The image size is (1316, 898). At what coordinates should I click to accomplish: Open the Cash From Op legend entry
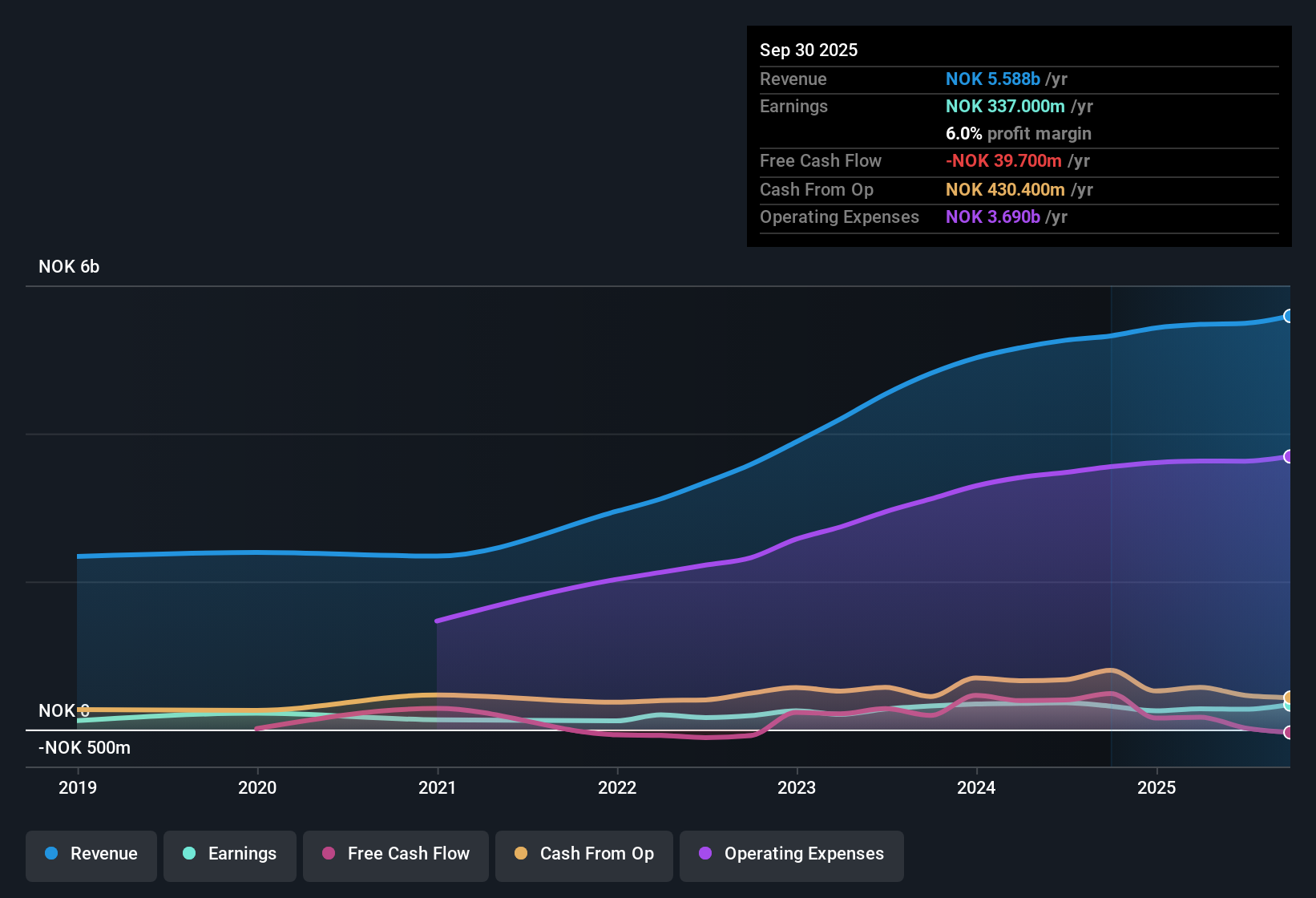583,854
